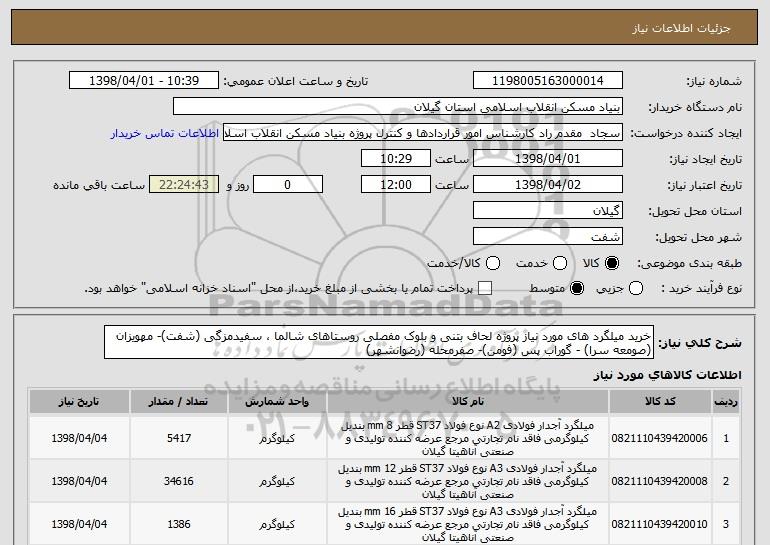Select product code 0821110439420006

coord(660,438)
